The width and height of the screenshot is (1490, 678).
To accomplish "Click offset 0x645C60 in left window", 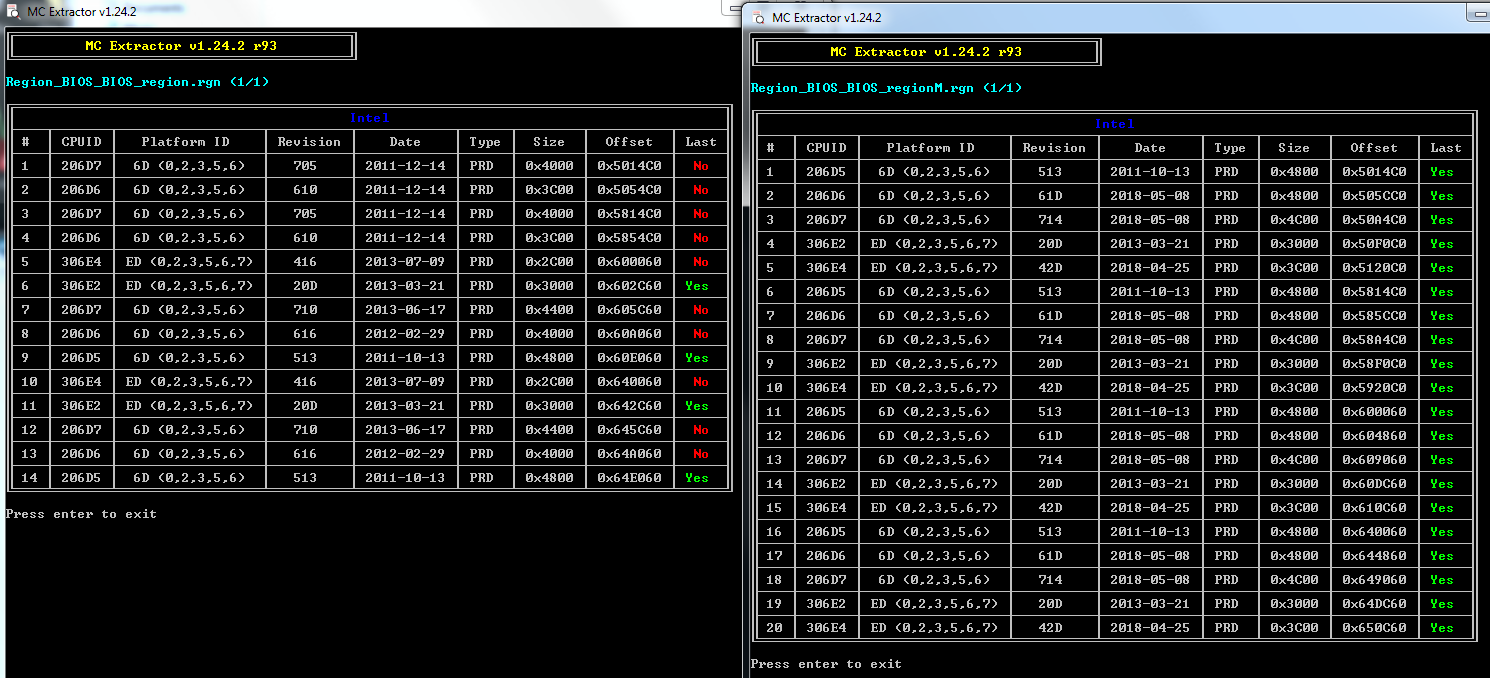I will (x=629, y=430).
